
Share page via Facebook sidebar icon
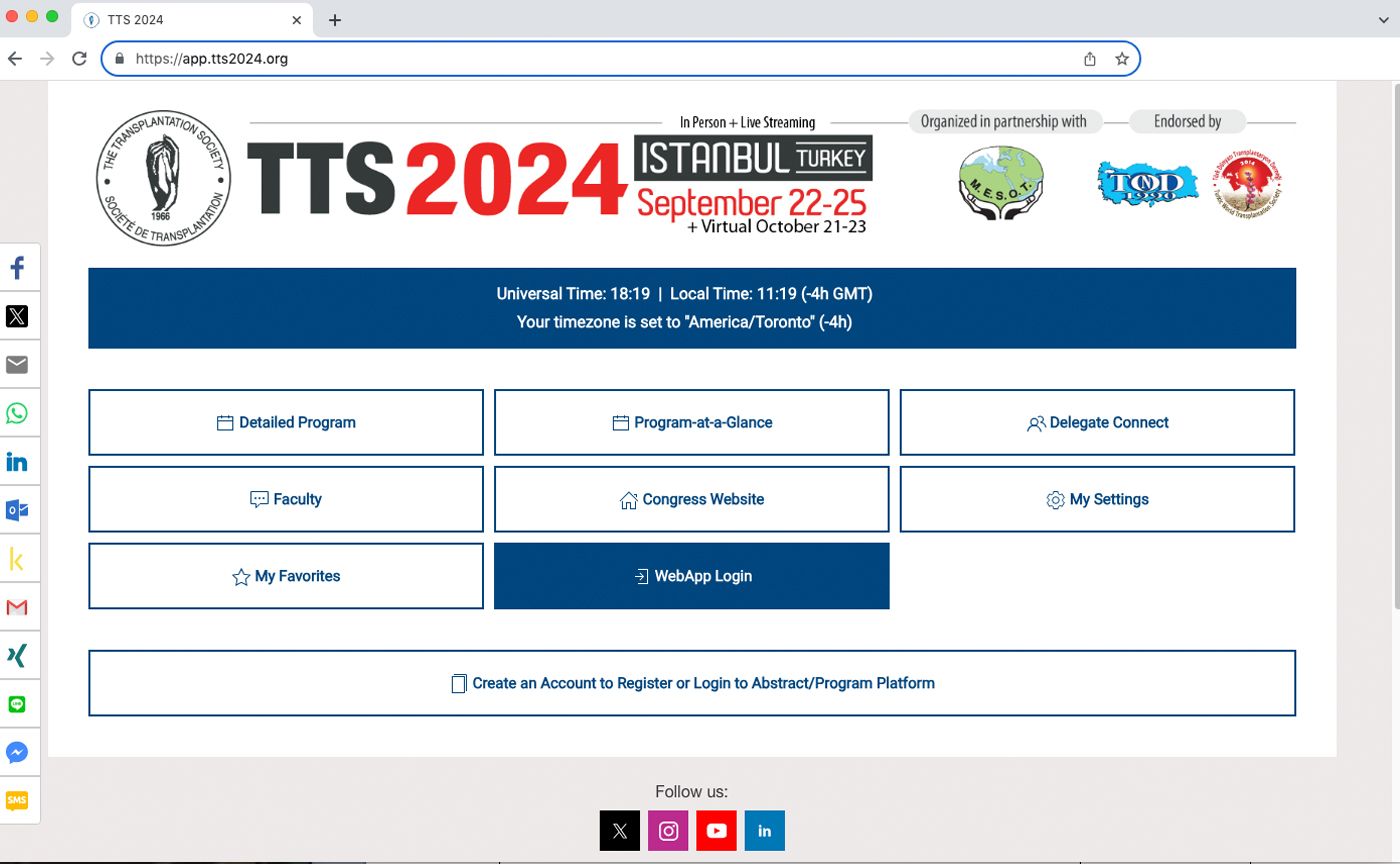click(17, 268)
